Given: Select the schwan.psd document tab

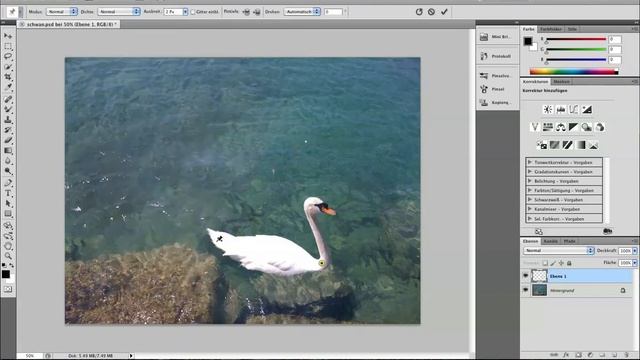Looking at the screenshot, I should click(68, 24).
